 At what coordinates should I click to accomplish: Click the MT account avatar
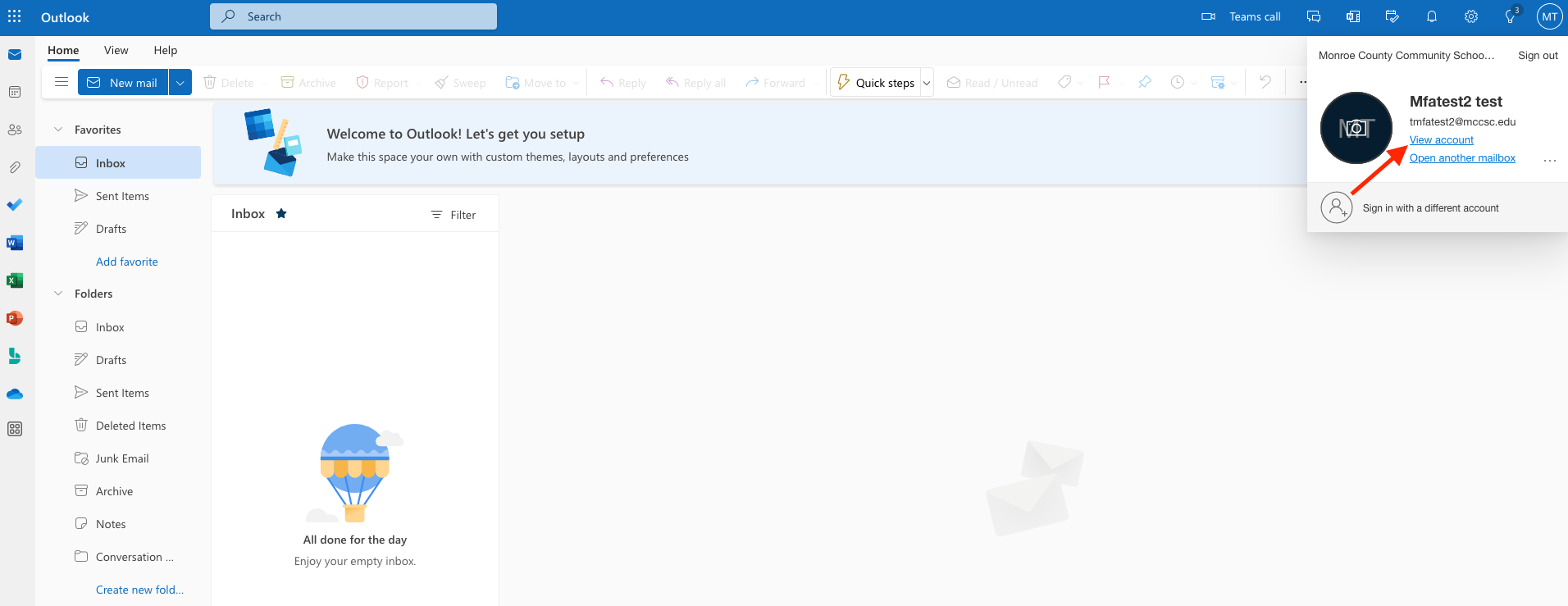point(1549,16)
